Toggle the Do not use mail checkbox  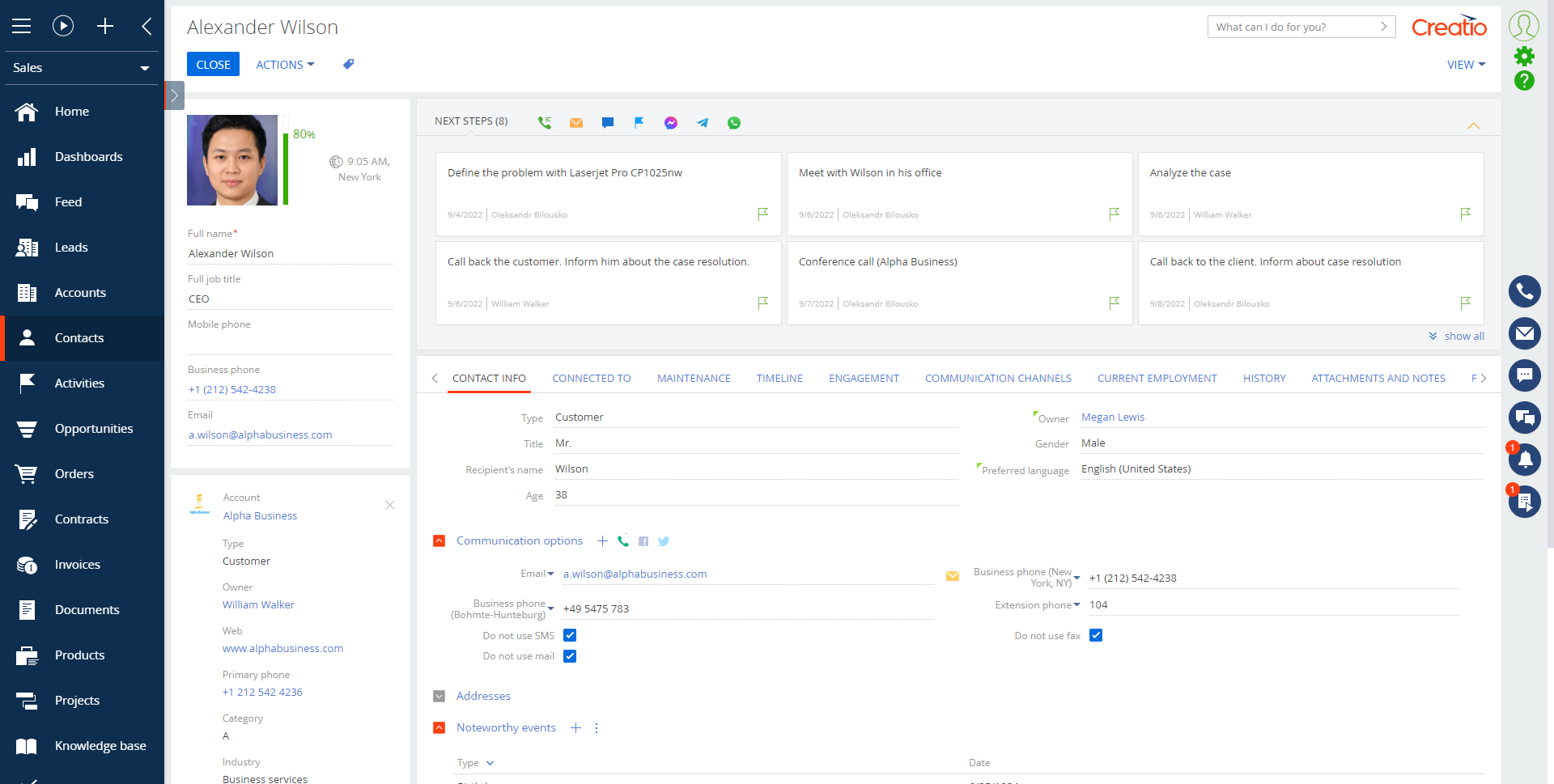[x=570, y=656]
